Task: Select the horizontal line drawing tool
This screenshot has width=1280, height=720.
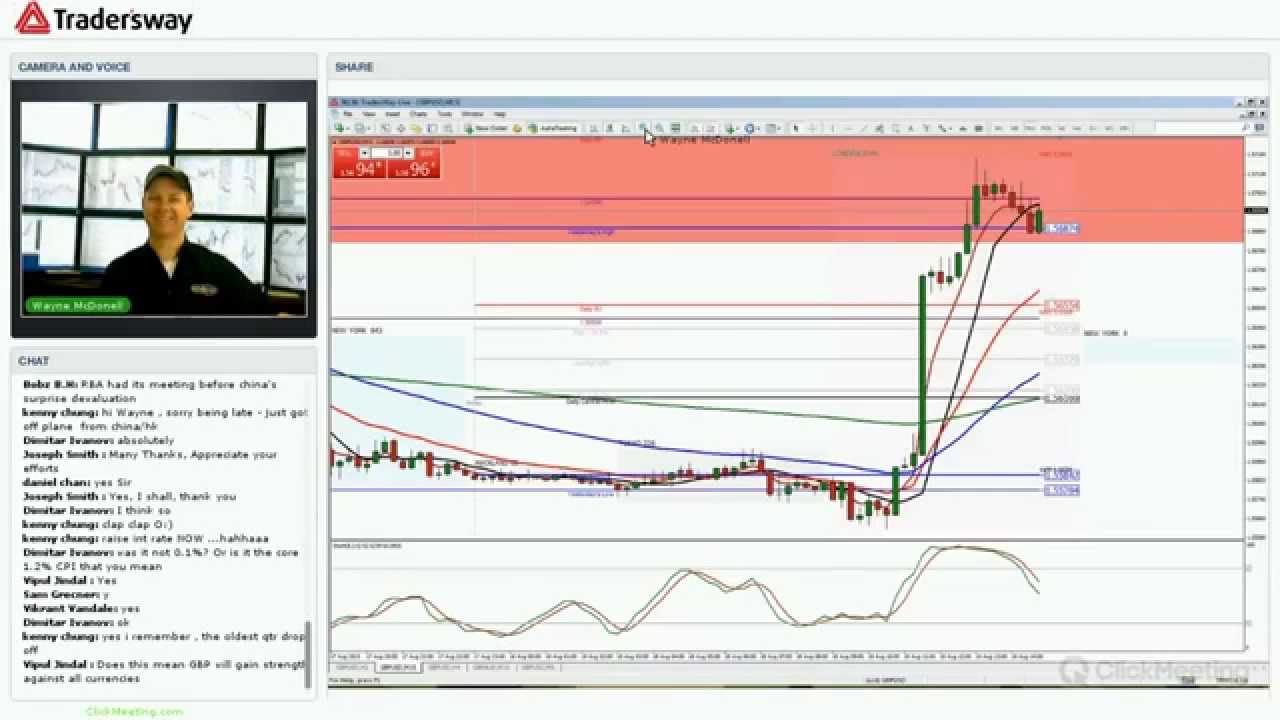Action: [848, 128]
